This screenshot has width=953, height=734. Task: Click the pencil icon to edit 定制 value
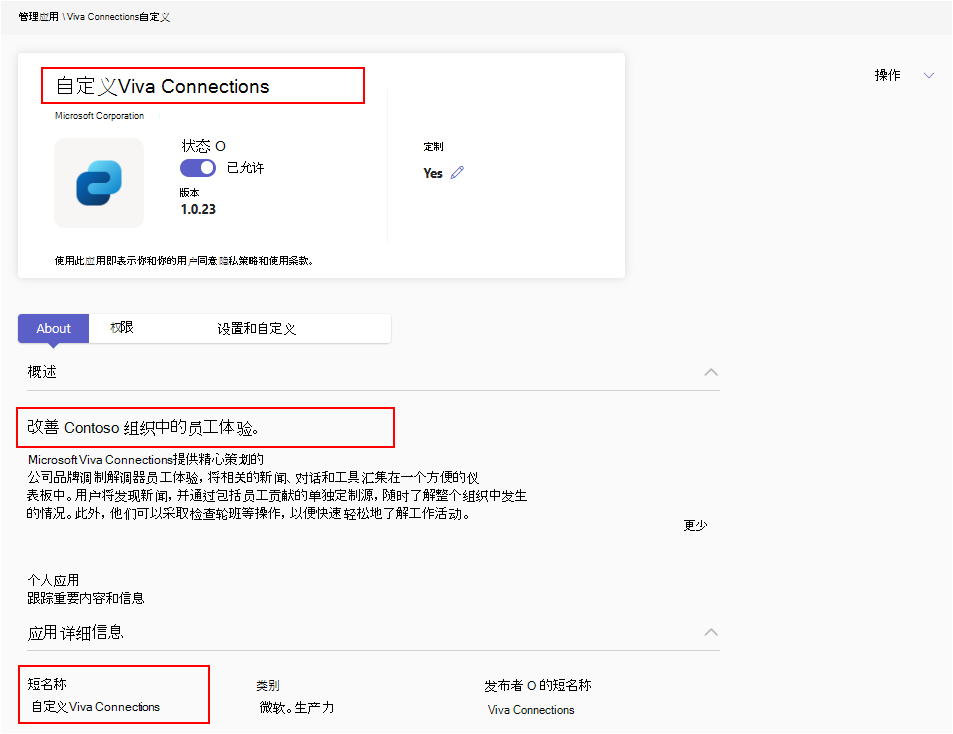(x=456, y=172)
